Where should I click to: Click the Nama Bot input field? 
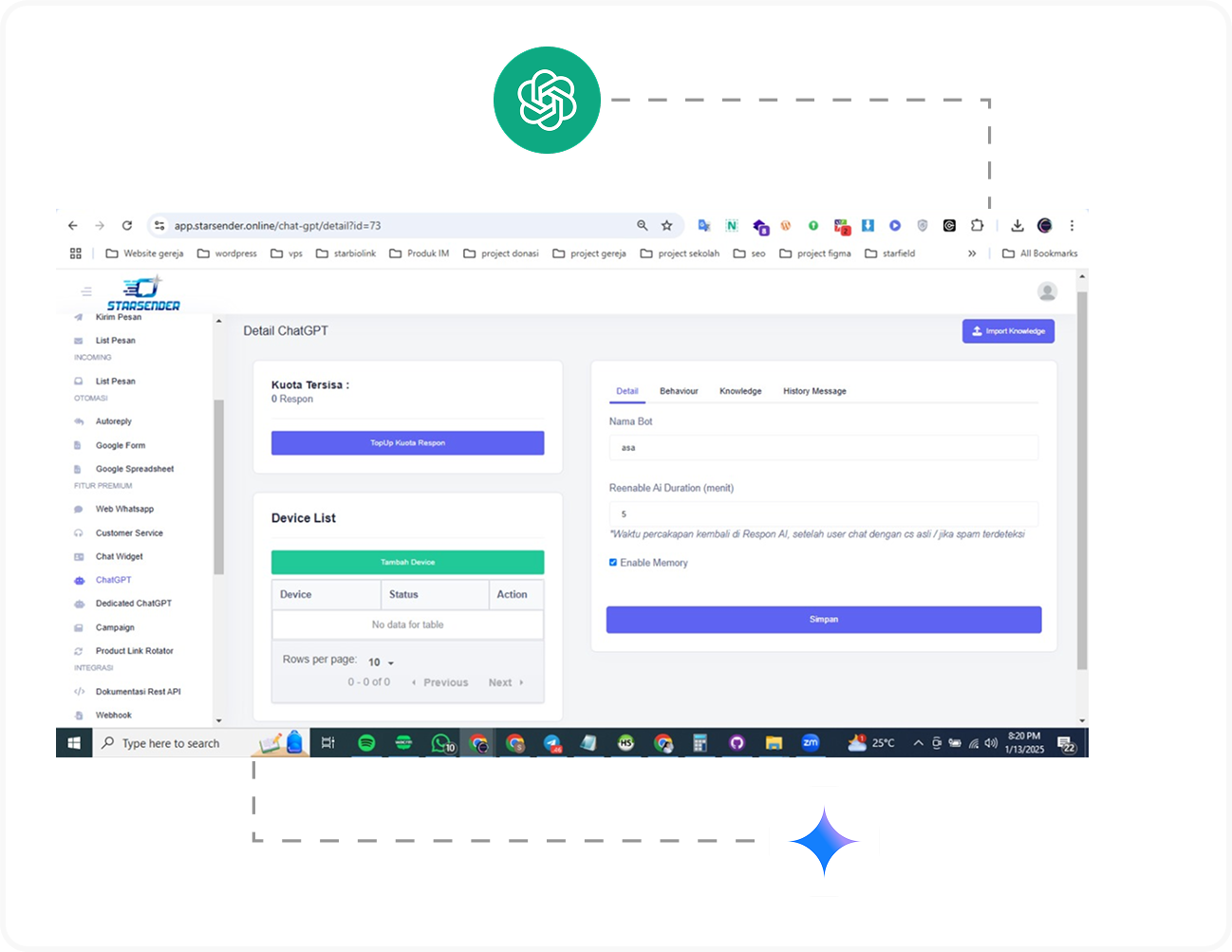click(x=823, y=448)
